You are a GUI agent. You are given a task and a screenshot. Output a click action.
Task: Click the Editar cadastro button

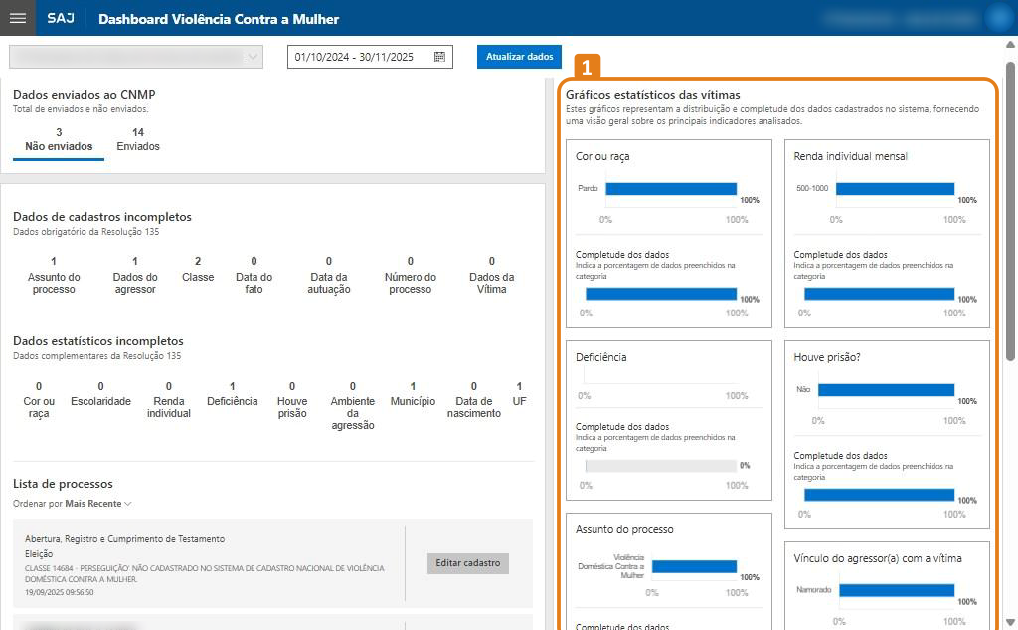click(x=468, y=563)
